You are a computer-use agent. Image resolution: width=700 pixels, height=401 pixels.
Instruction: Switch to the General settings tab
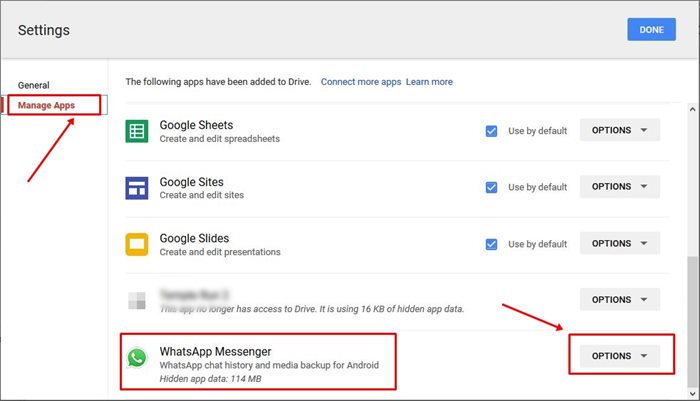point(33,85)
